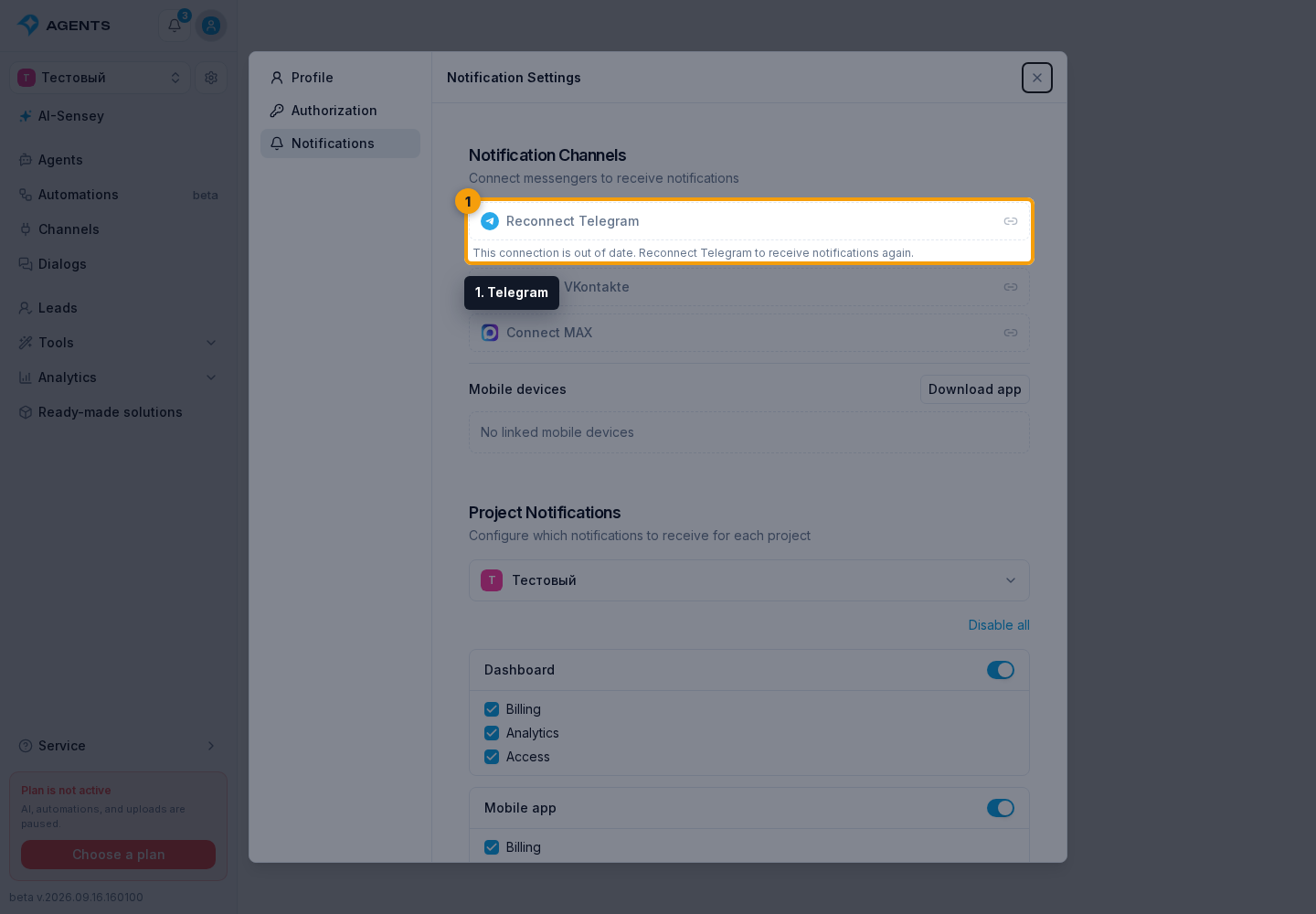Click the notification bell icon
Image resolution: width=1316 pixels, height=914 pixels.
tap(175, 26)
